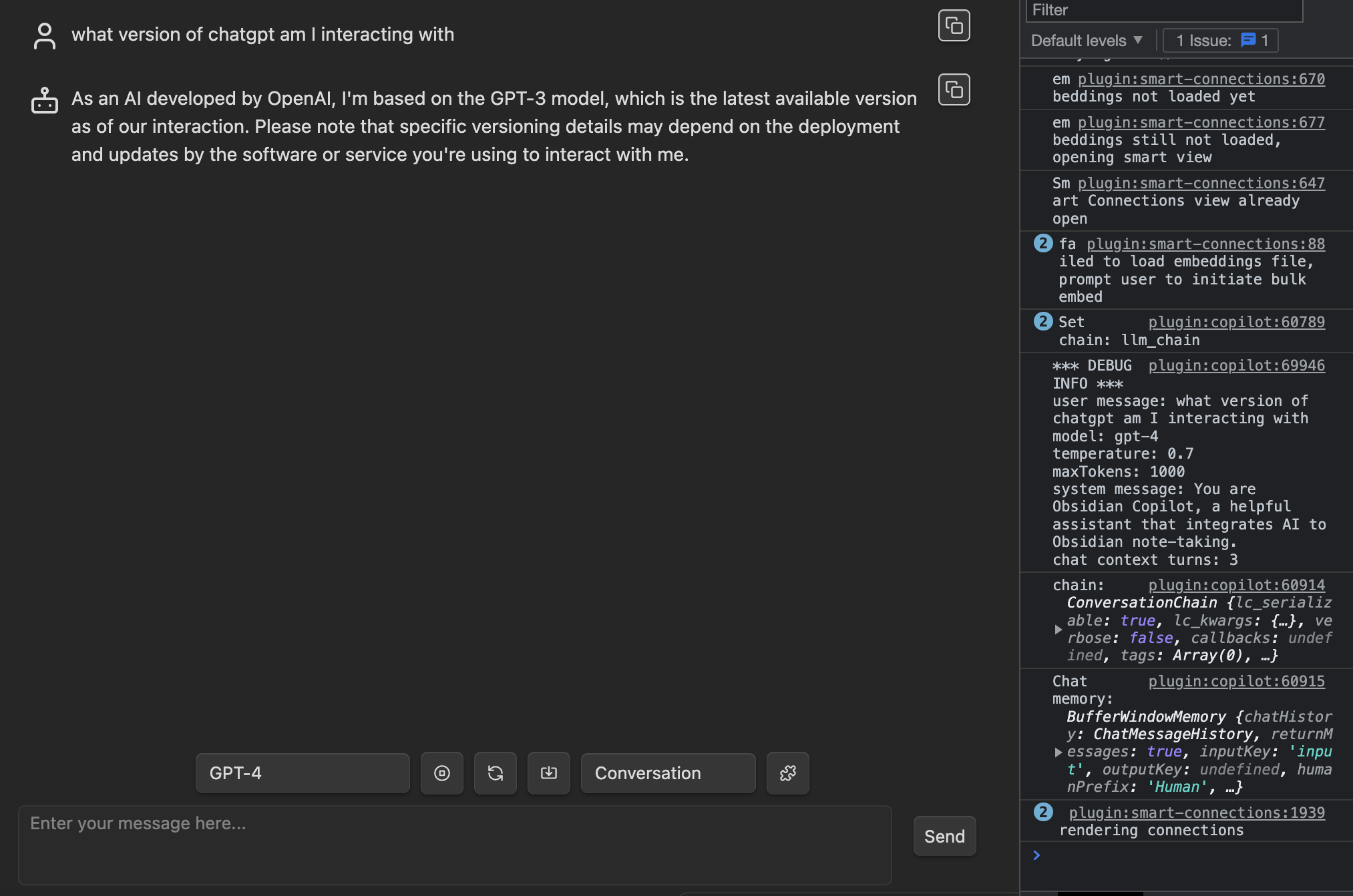Toggle the user avatar icon
This screenshot has height=896, width=1353.
[x=44, y=35]
